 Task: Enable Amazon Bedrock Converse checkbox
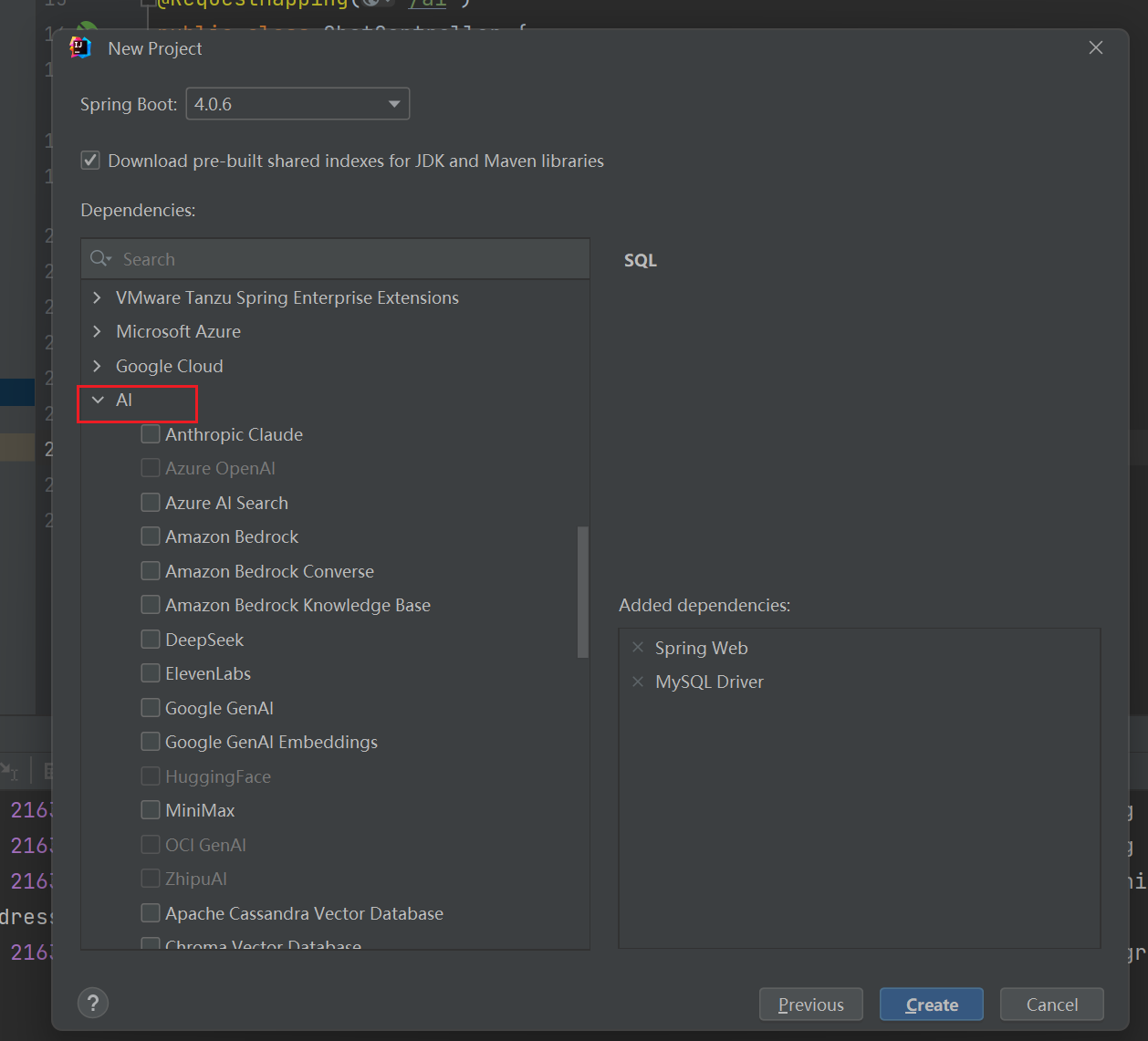point(151,571)
